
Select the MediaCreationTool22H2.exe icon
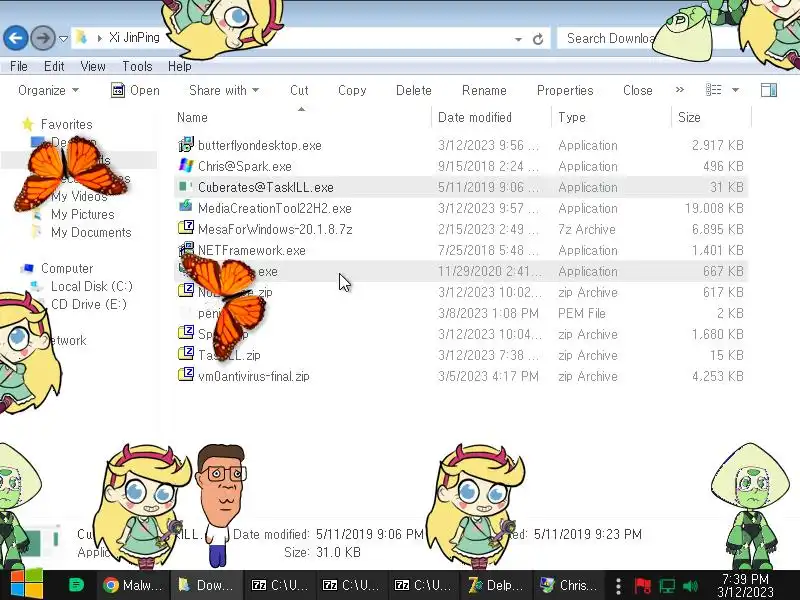point(186,208)
